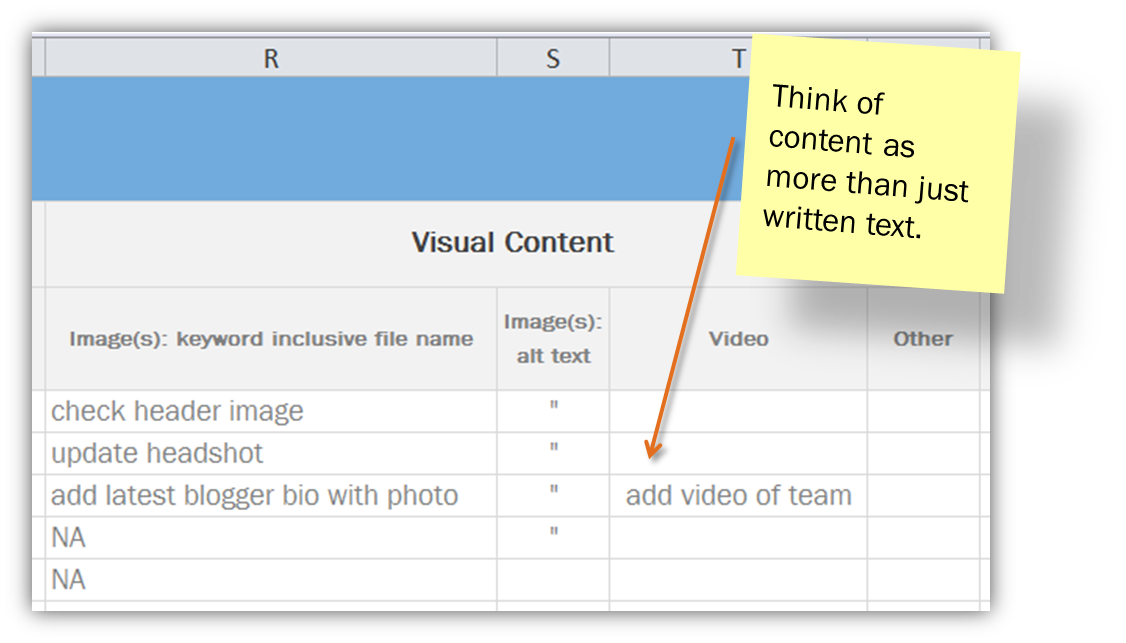1126x643 pixels.
Task: Click the 'Visual Content' heading cell
Action: pyautogui.click(x=513, y=244)
